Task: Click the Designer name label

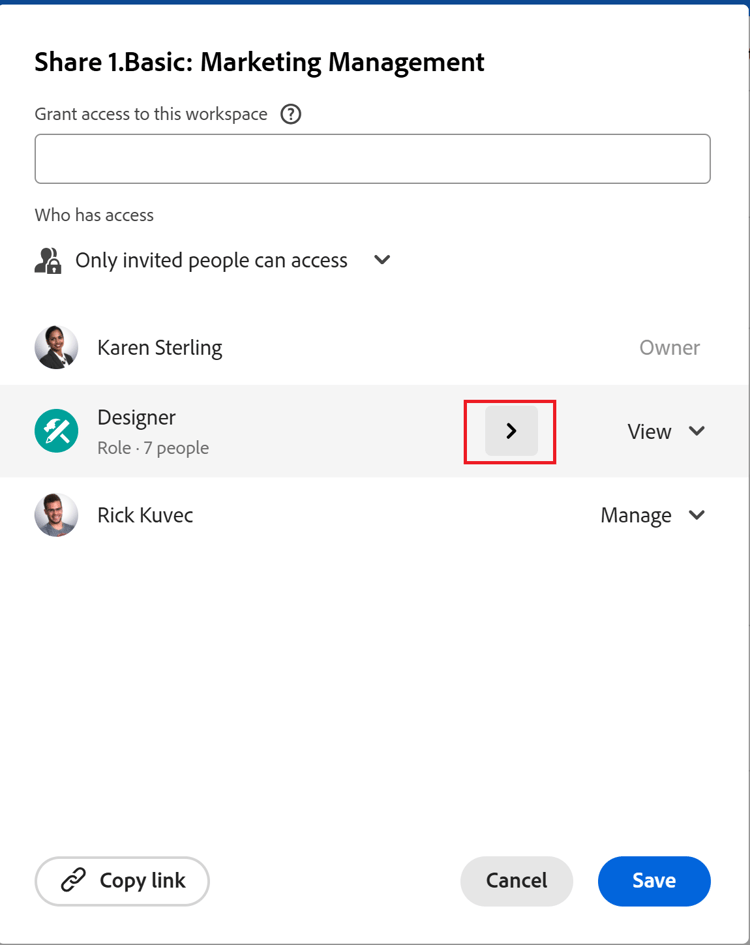Action: click(x=136, y=417)
